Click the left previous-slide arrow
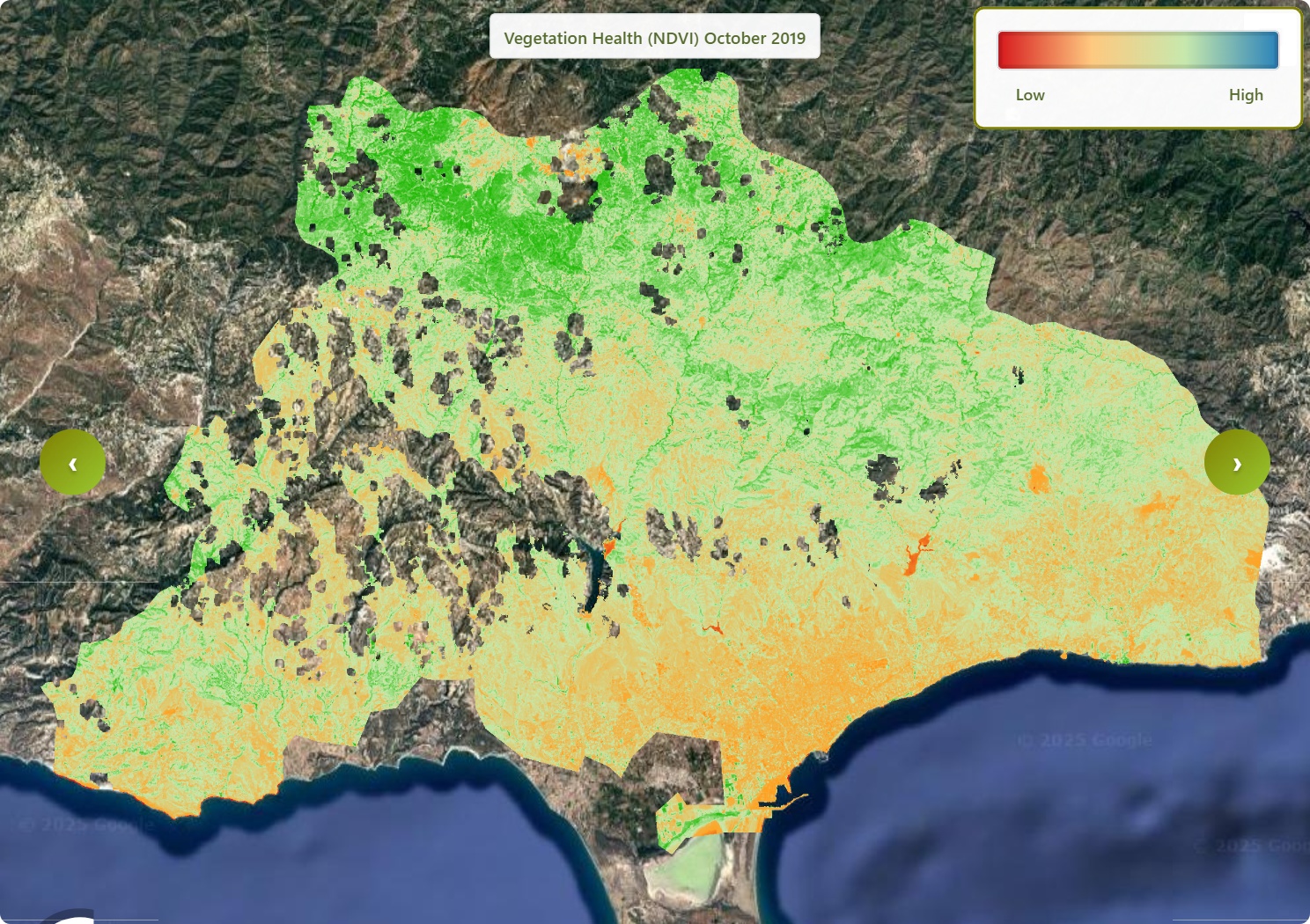 (x=72, y=463)
